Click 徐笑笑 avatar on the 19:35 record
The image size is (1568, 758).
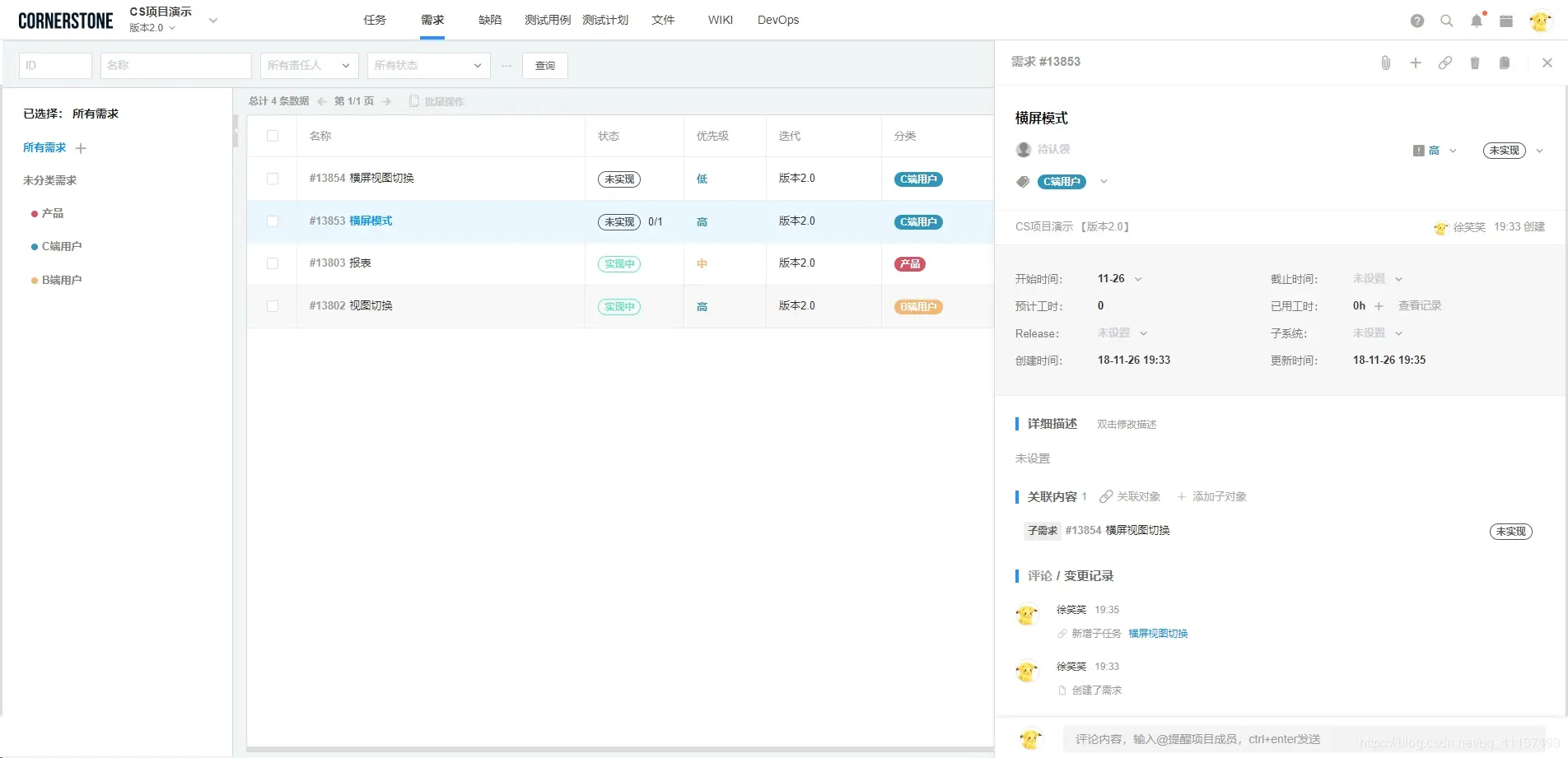point(1027,614)
